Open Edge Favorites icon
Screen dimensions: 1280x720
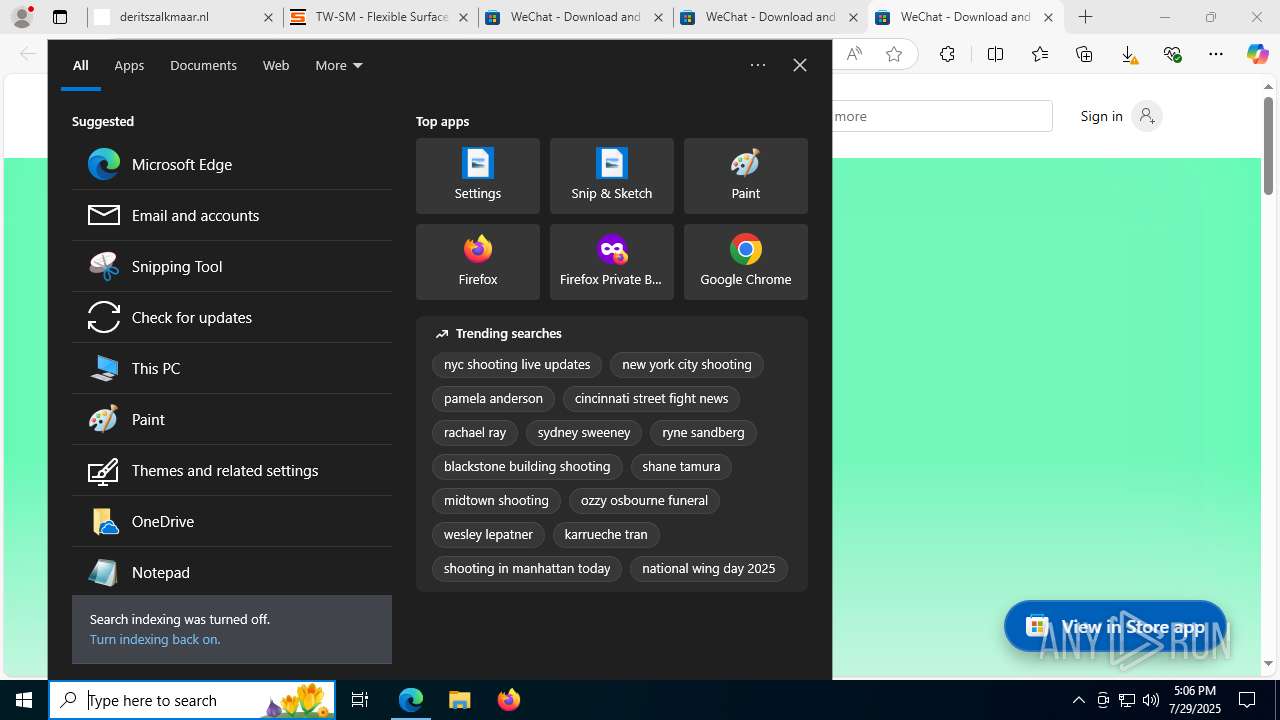pos(1040,54)
